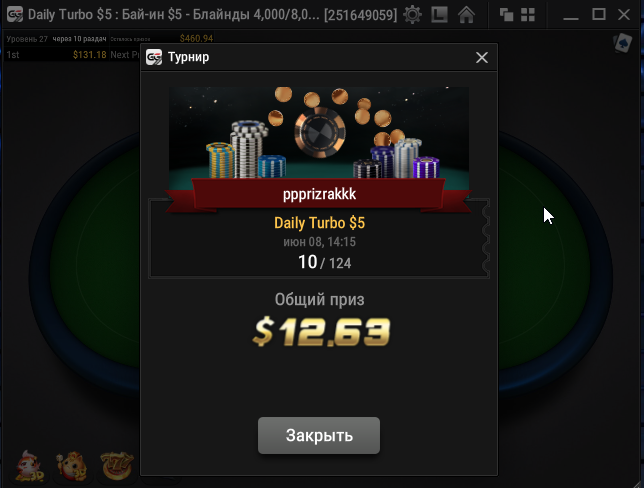Screen dimensions: 644x488
Task: Open the settings gear in title bar
Action: [x=412, y=15]
